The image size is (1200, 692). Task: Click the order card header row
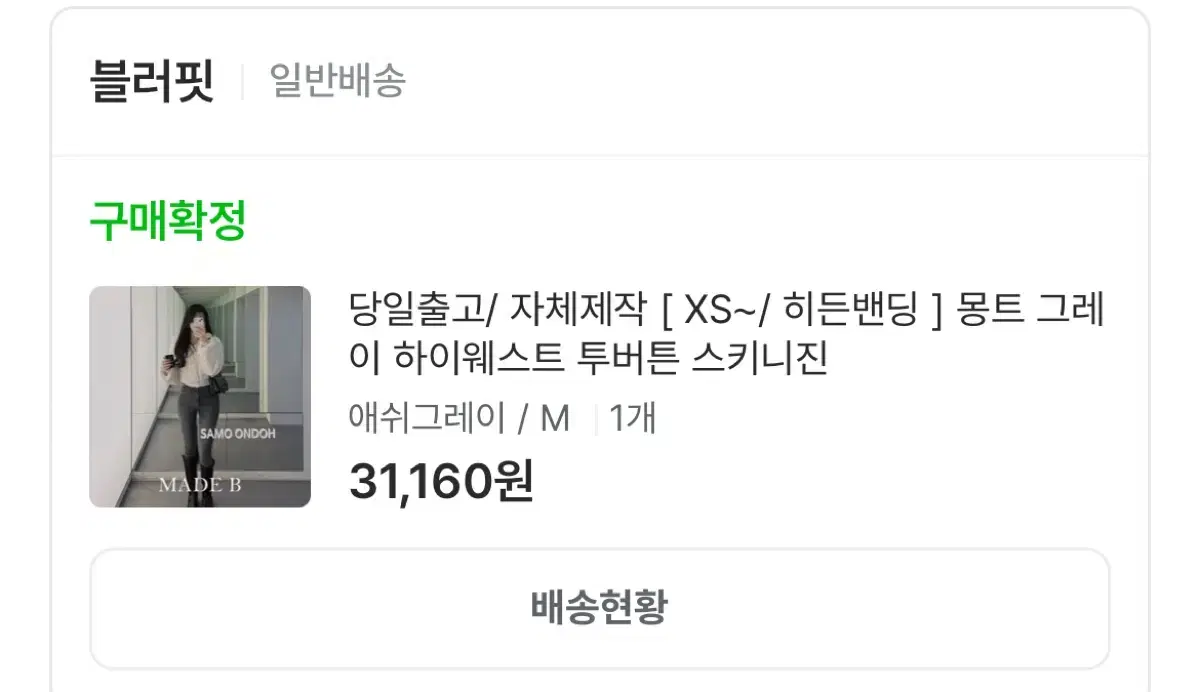(x=600, y=82)
